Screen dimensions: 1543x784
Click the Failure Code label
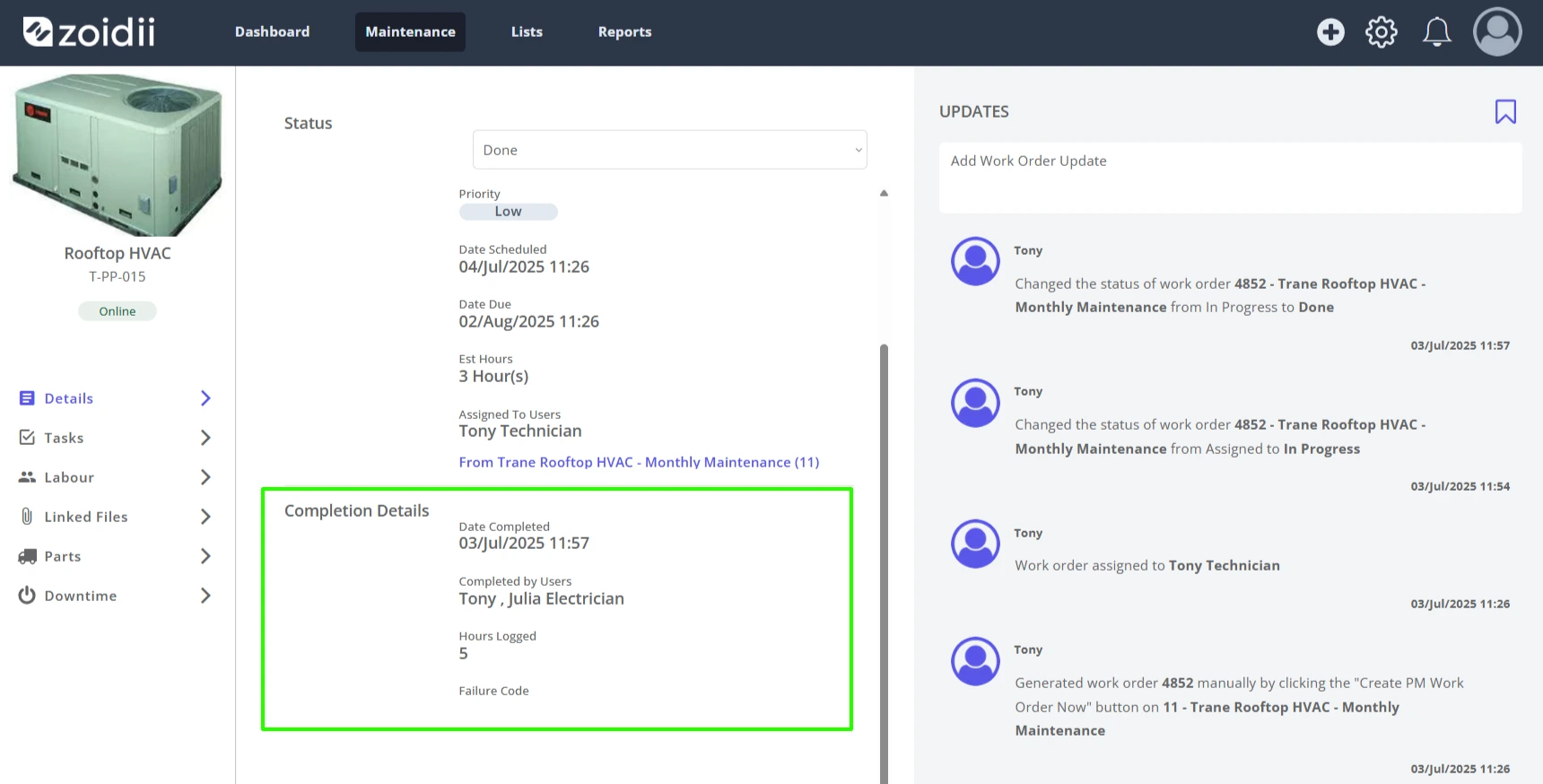494,691
